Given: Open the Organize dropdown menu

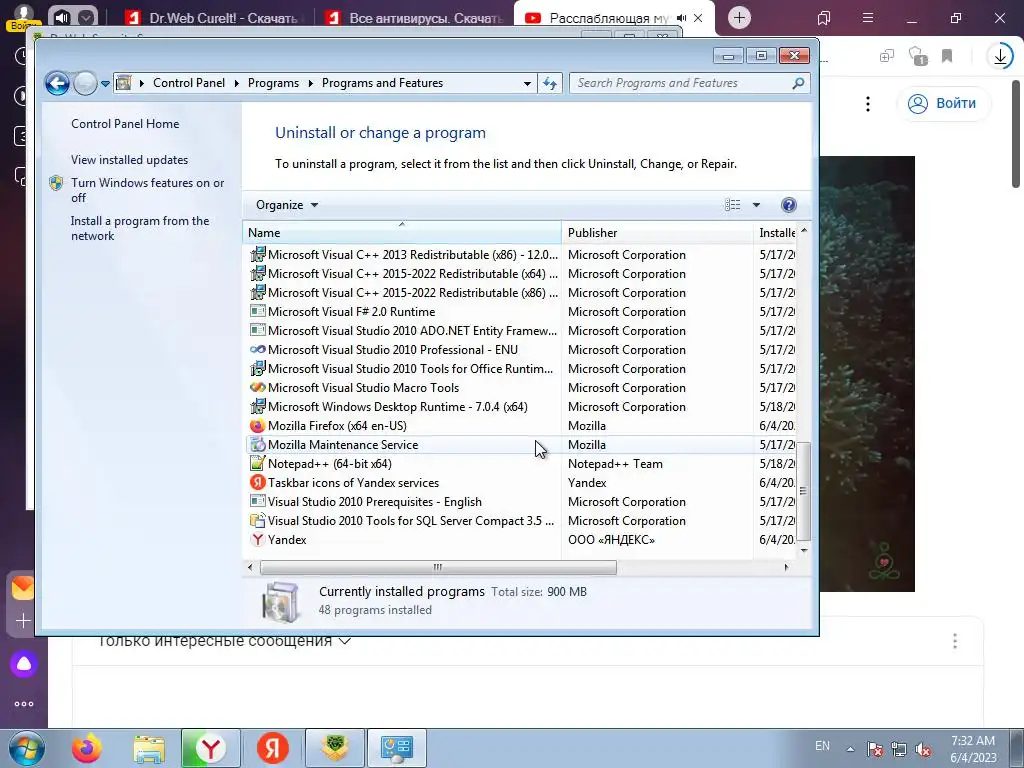Looking at the screenshot, I should [287, 205].
